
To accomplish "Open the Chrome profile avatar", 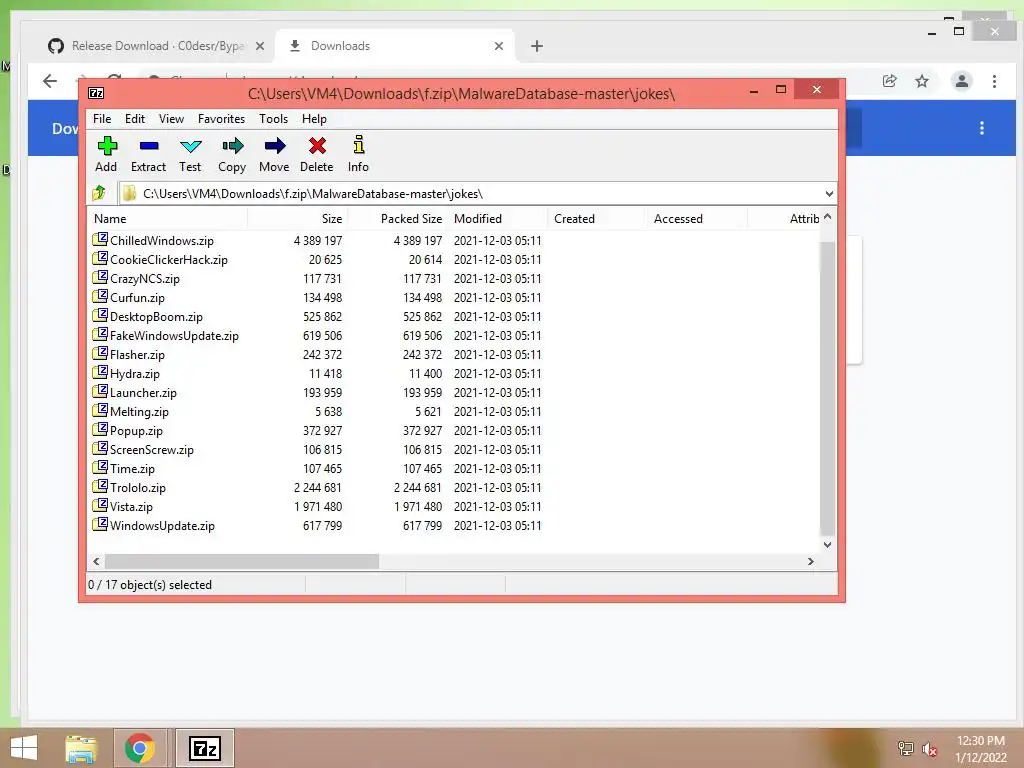I will point(961,81).
